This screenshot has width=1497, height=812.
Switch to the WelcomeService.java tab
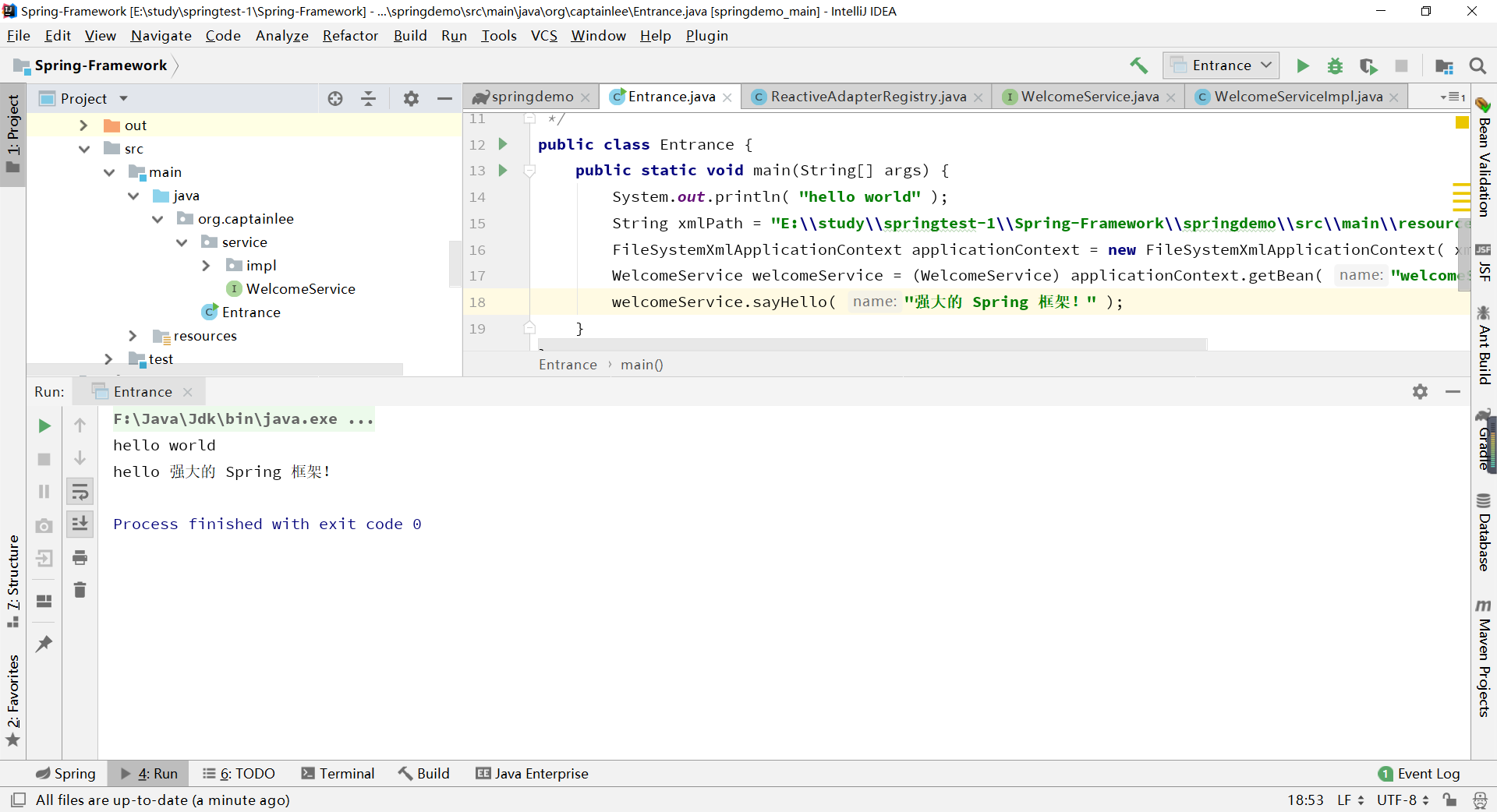tap(1089, 97)
